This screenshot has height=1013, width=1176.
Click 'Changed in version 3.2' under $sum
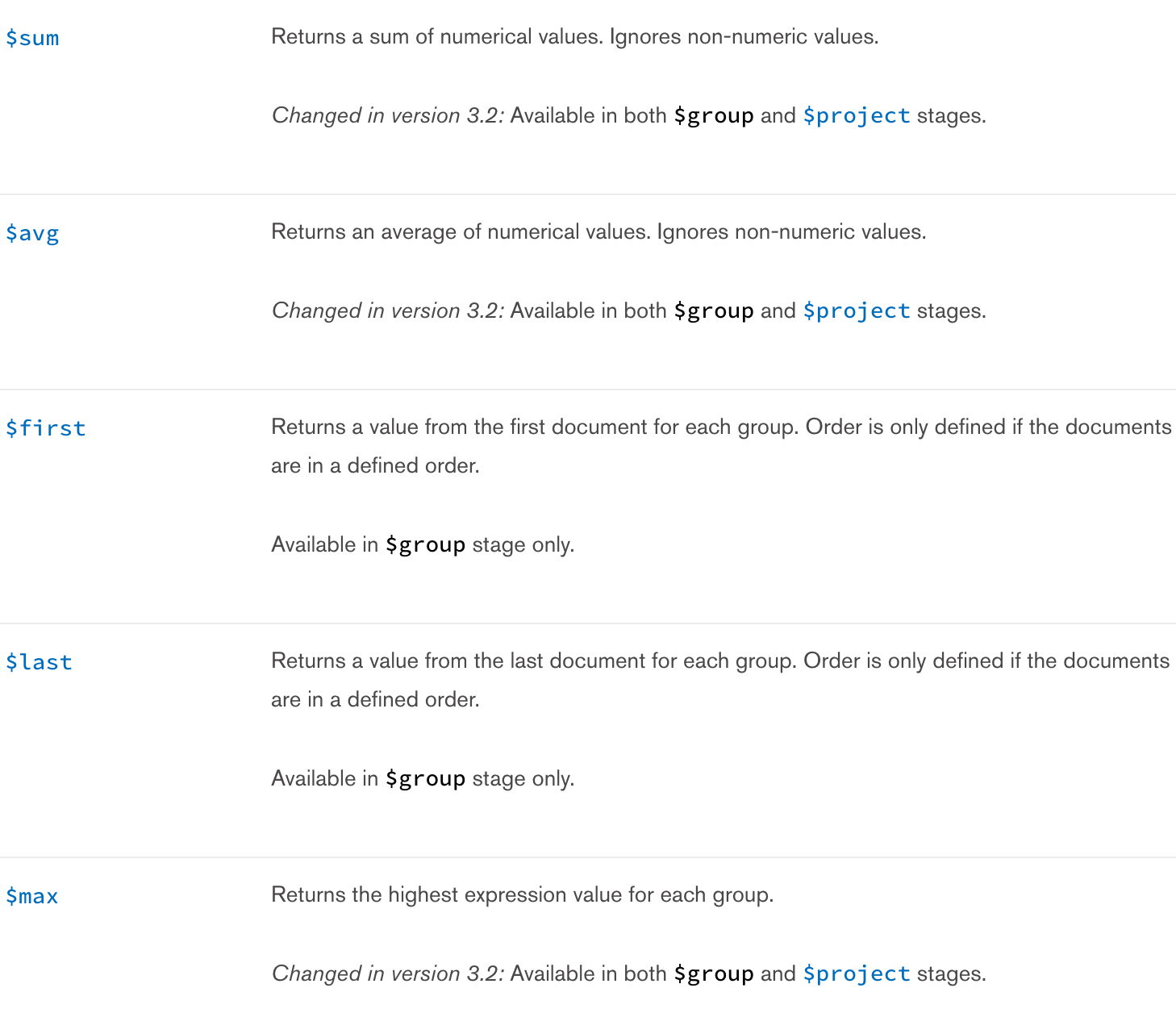387,116
